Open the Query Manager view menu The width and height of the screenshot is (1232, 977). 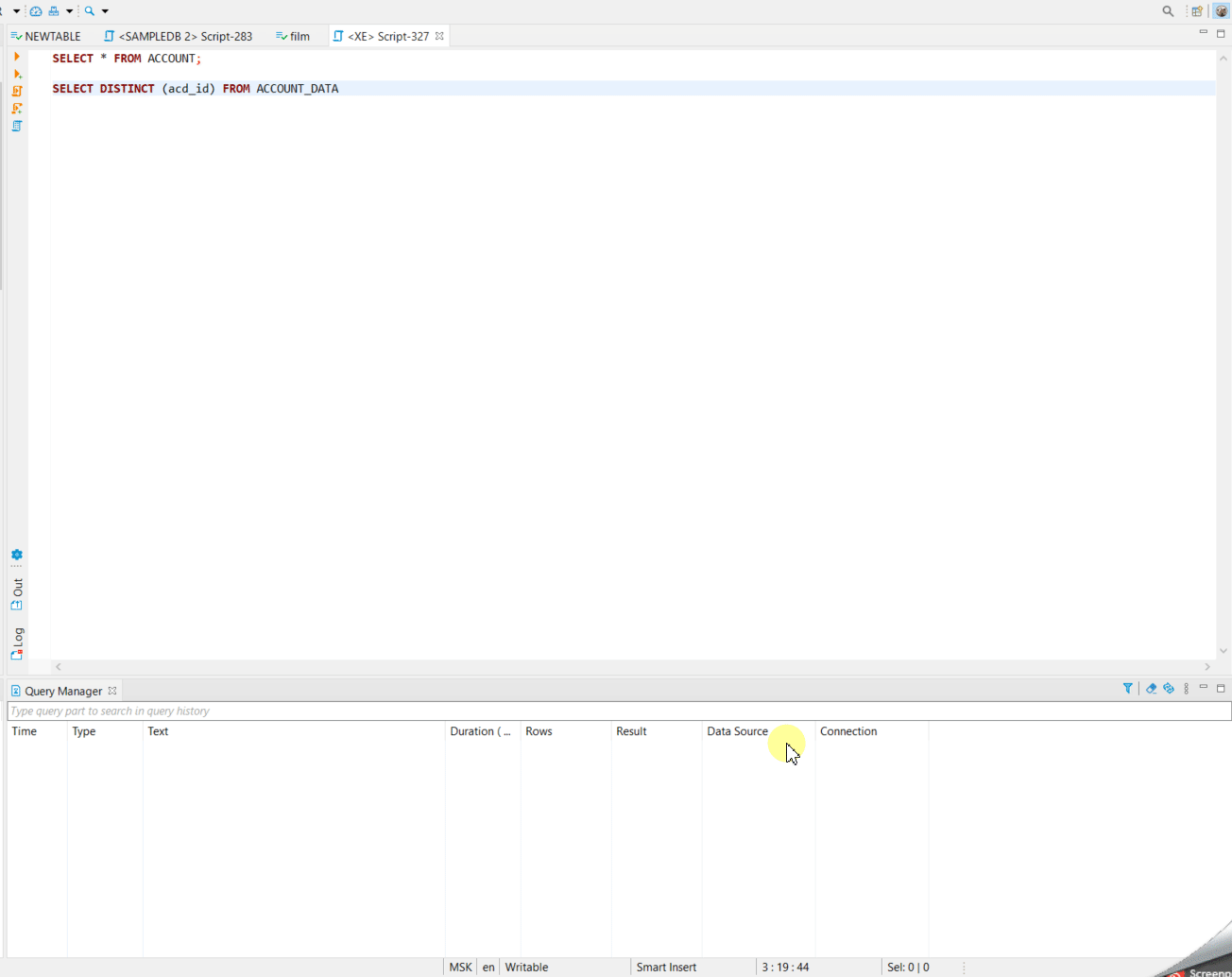coord(1185,688)
